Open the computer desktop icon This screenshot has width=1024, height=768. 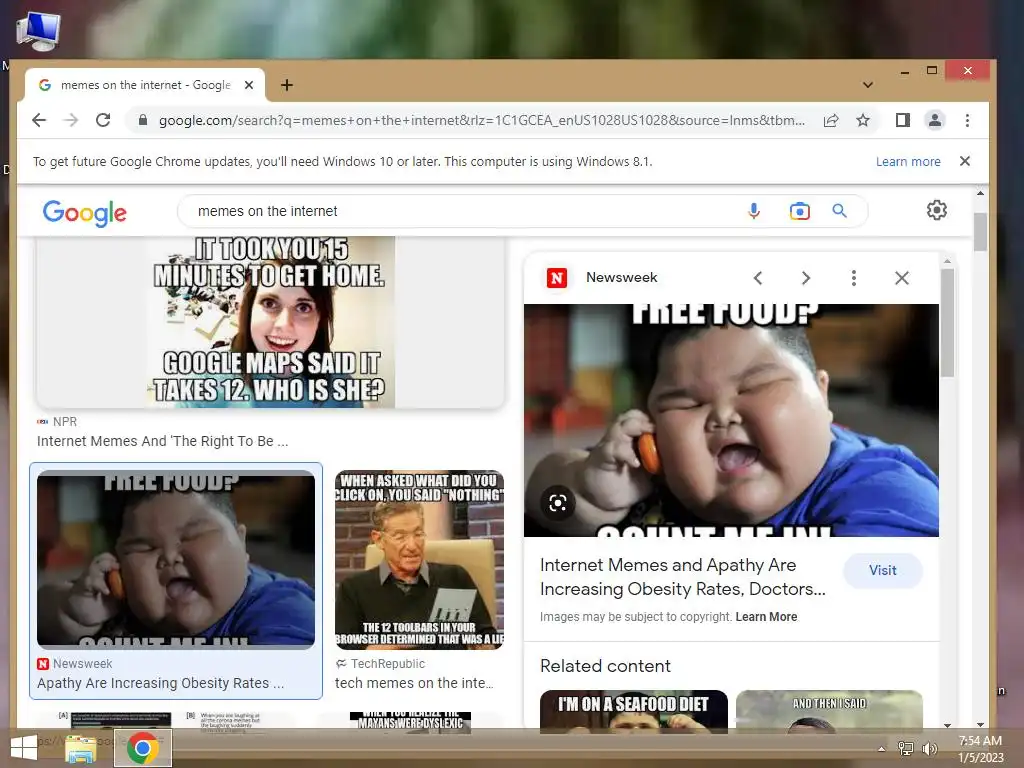coord(39,31)
